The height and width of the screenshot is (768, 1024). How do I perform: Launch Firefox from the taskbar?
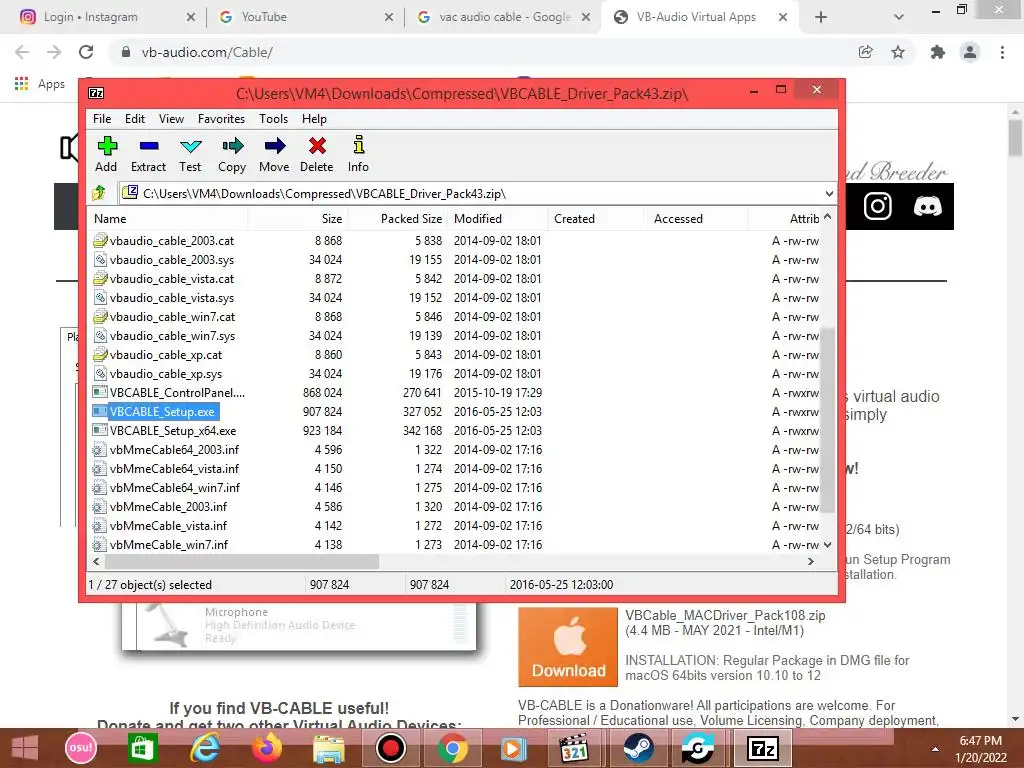(266, 748)
